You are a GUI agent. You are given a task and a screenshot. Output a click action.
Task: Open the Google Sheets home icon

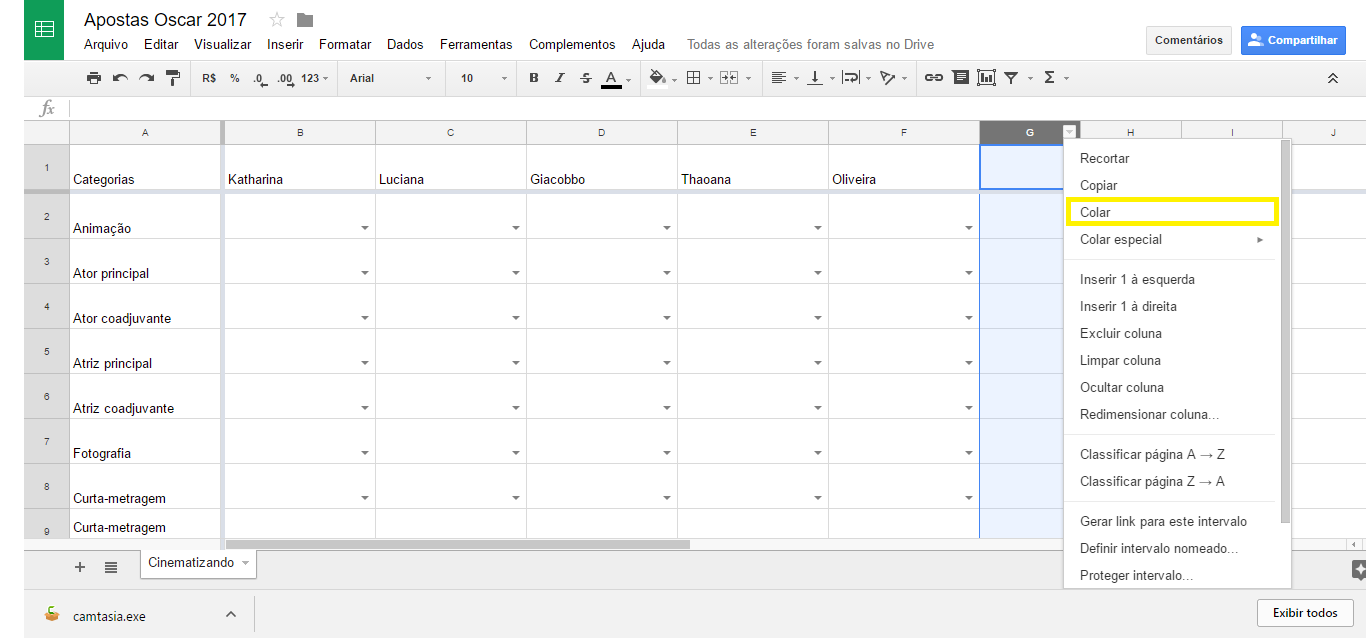tap(44, 30)
